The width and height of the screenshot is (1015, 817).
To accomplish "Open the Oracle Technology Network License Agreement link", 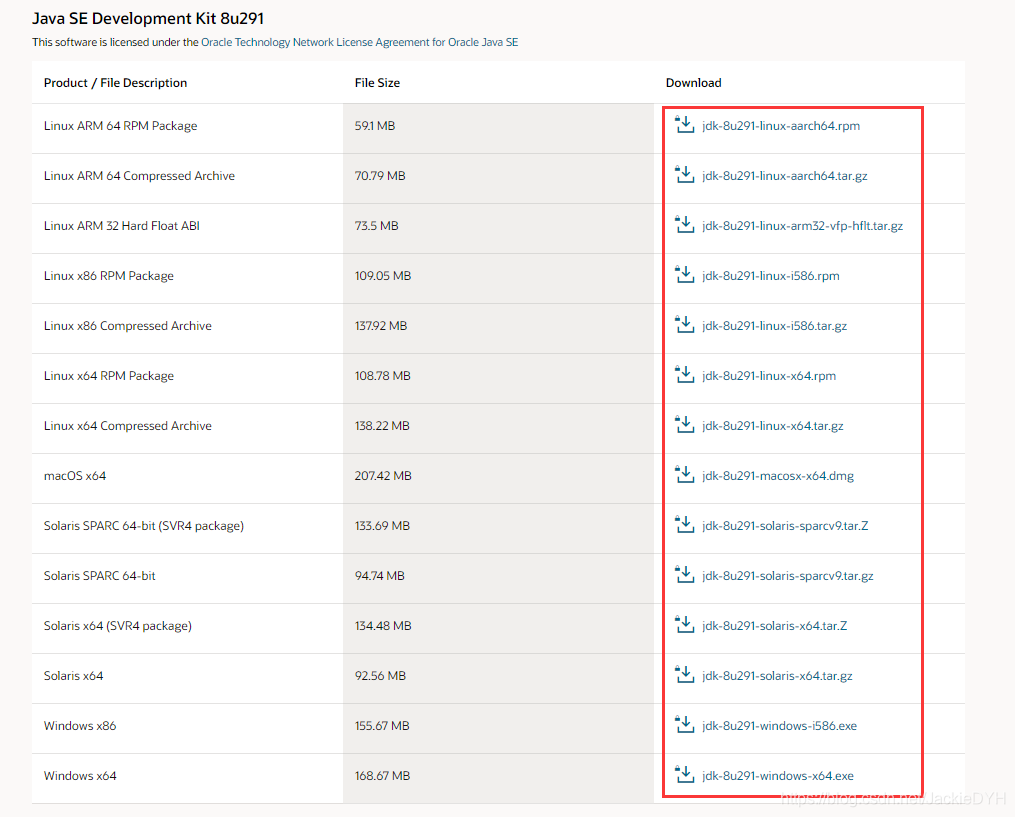I will (359, 42).
